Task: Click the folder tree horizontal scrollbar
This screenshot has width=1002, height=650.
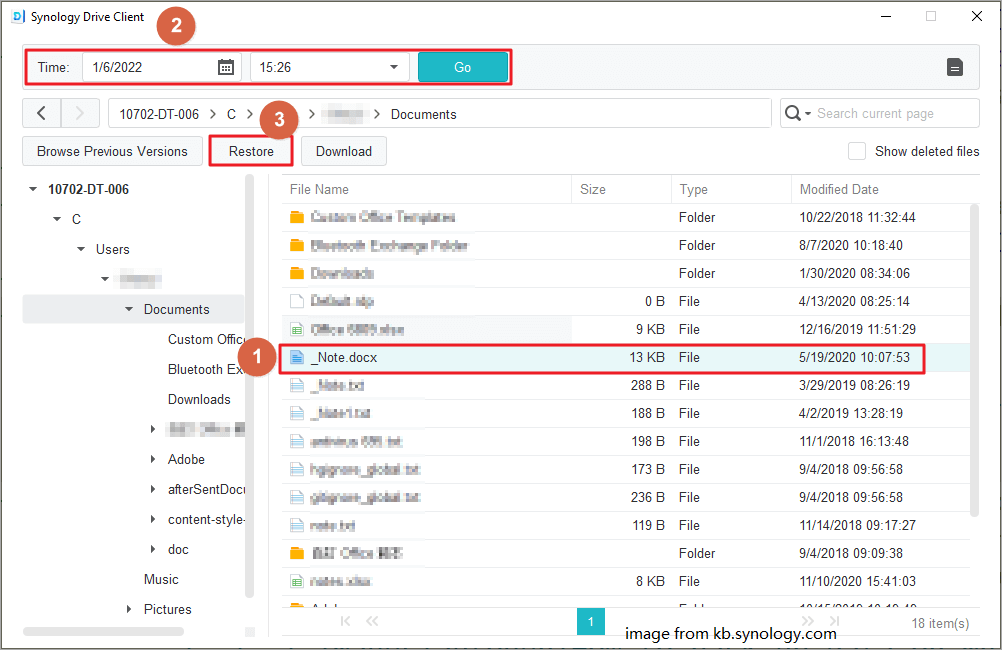Action: pyautogui.click(x=104, y=631)
